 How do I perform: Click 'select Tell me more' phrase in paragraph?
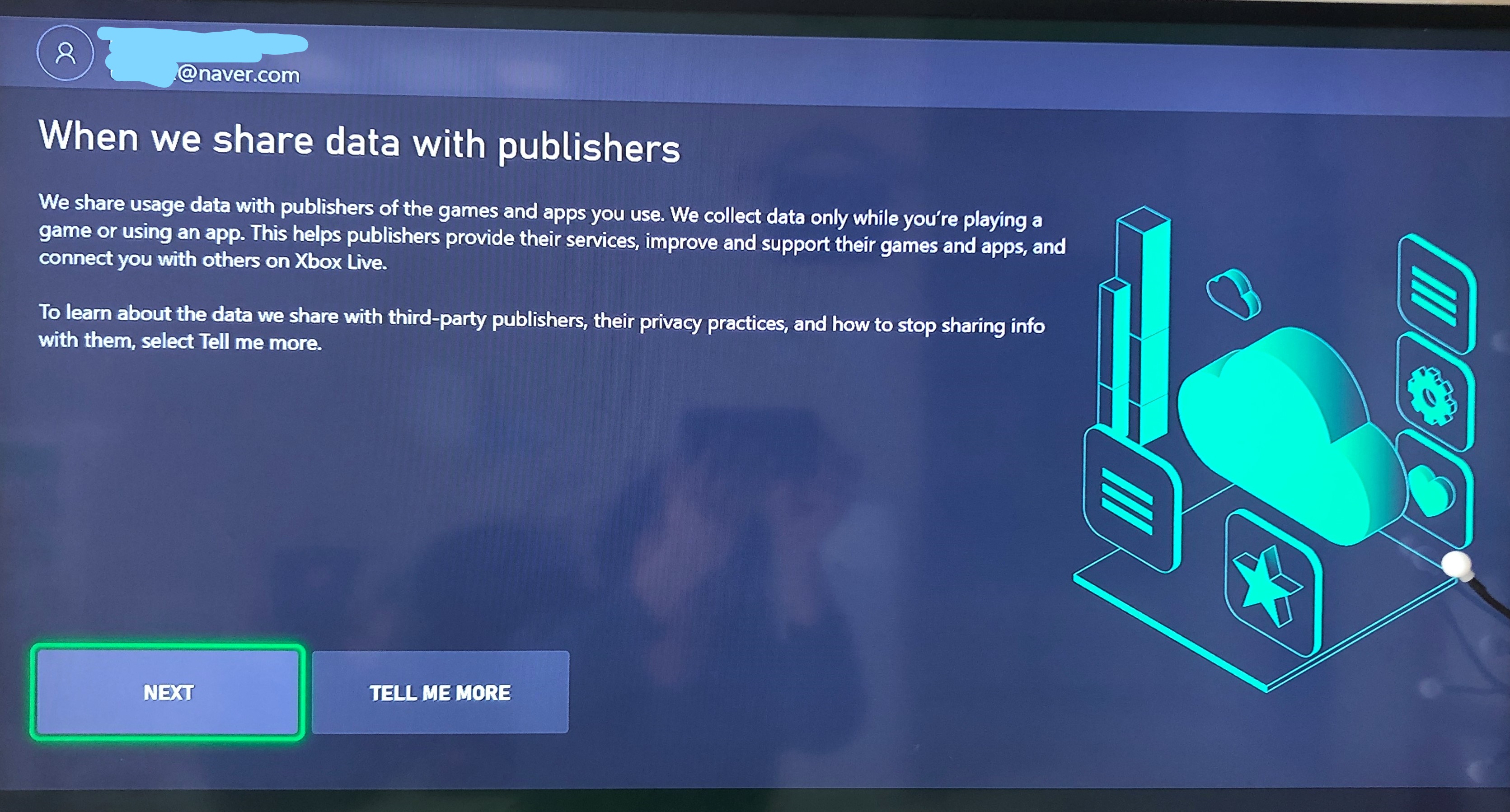(x=231, y=341)
